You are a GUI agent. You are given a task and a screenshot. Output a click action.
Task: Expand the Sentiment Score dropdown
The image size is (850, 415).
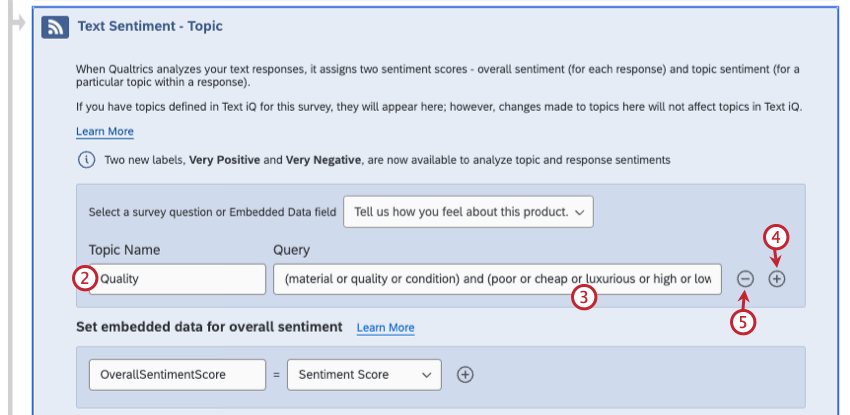pyautogui.click(x=364, y=374)
